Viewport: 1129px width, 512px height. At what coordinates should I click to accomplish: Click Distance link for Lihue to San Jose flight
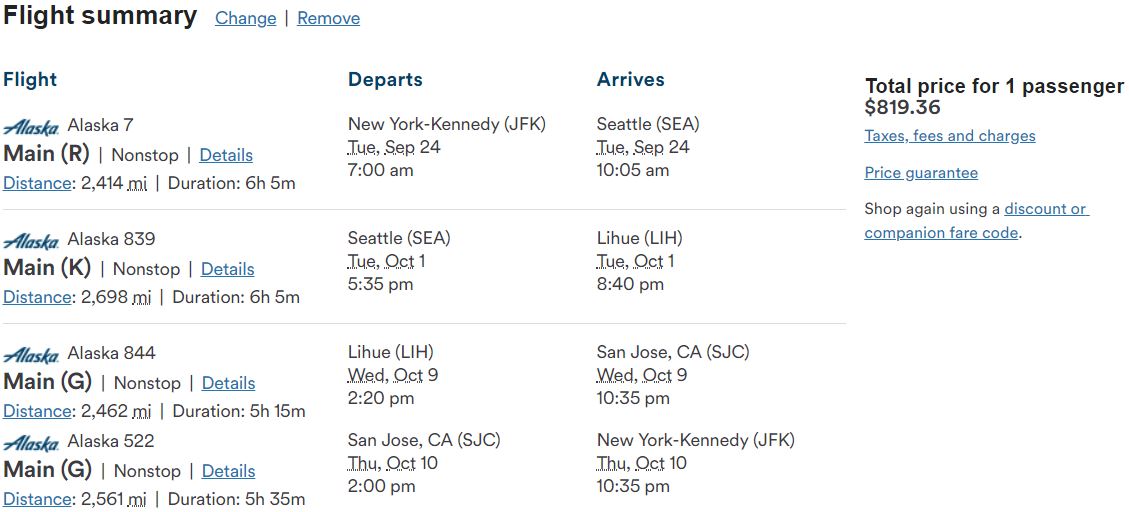37,411
